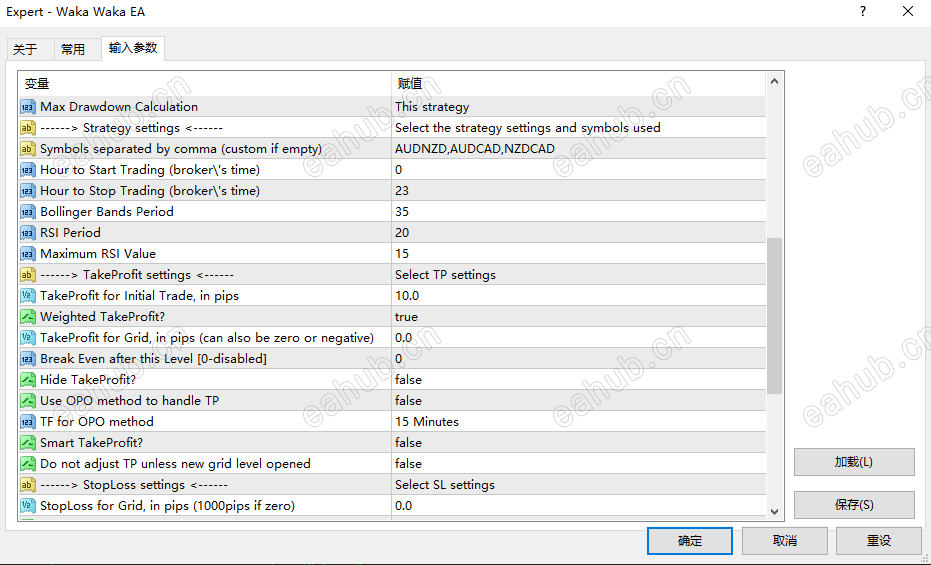This screenshot has height=565, width=931.
Task: Click the boolean icon beside Hide TakeProfit
Action: coord(27,379)
